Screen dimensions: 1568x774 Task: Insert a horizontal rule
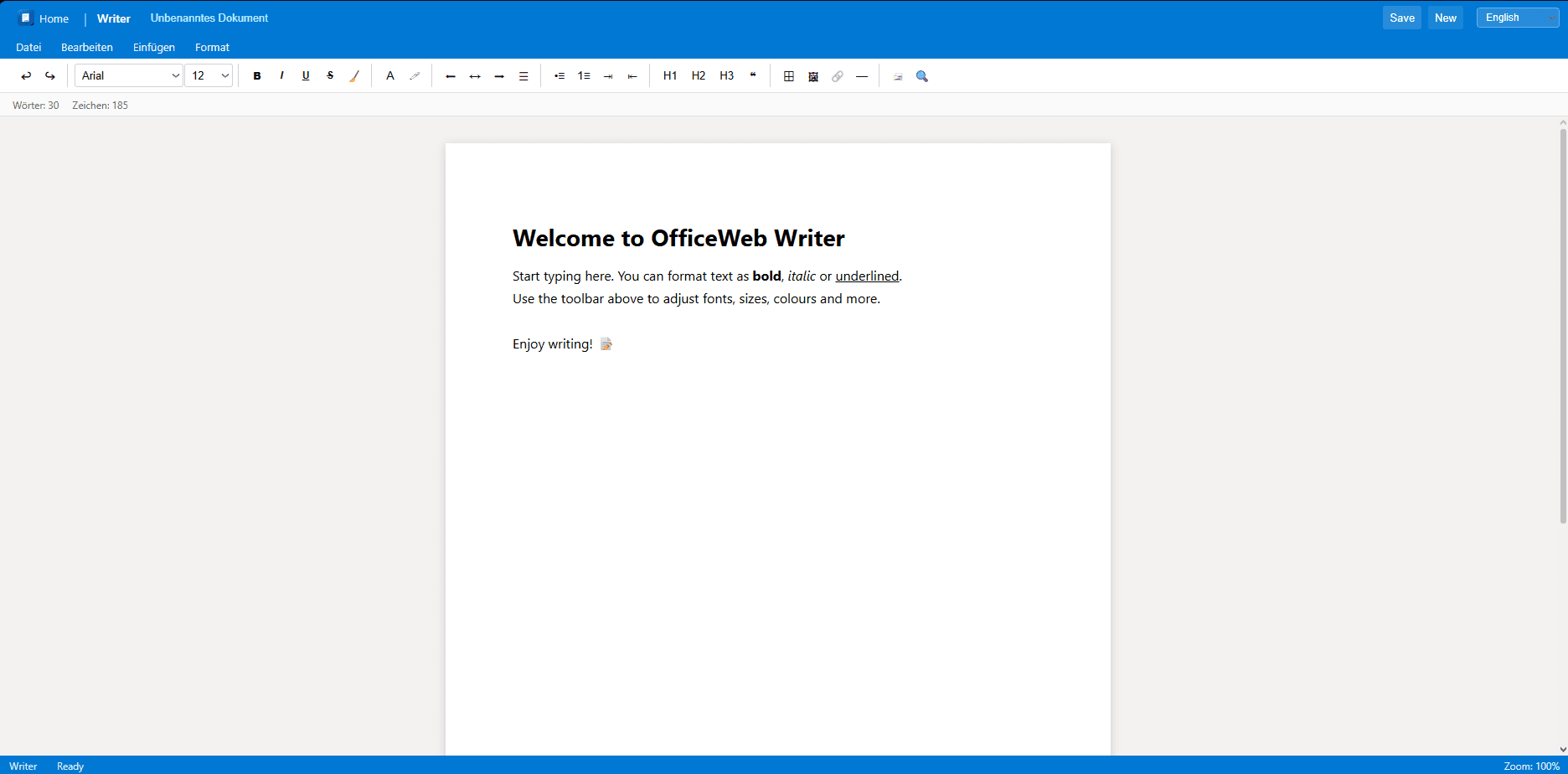(x=862, y=75)
